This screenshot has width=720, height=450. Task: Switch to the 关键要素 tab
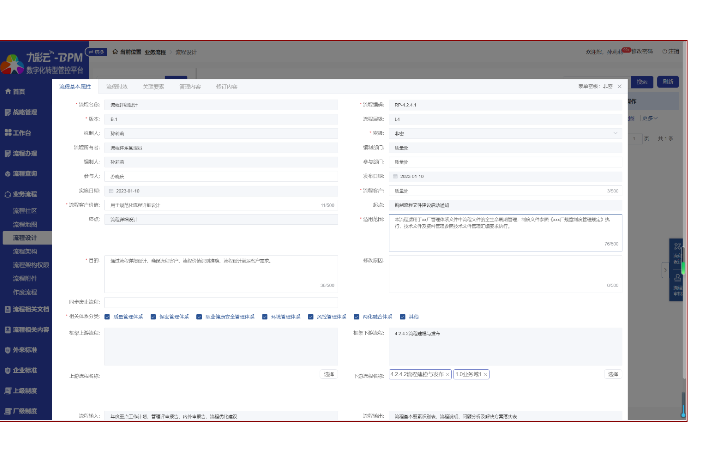click(x=153, y=86)
